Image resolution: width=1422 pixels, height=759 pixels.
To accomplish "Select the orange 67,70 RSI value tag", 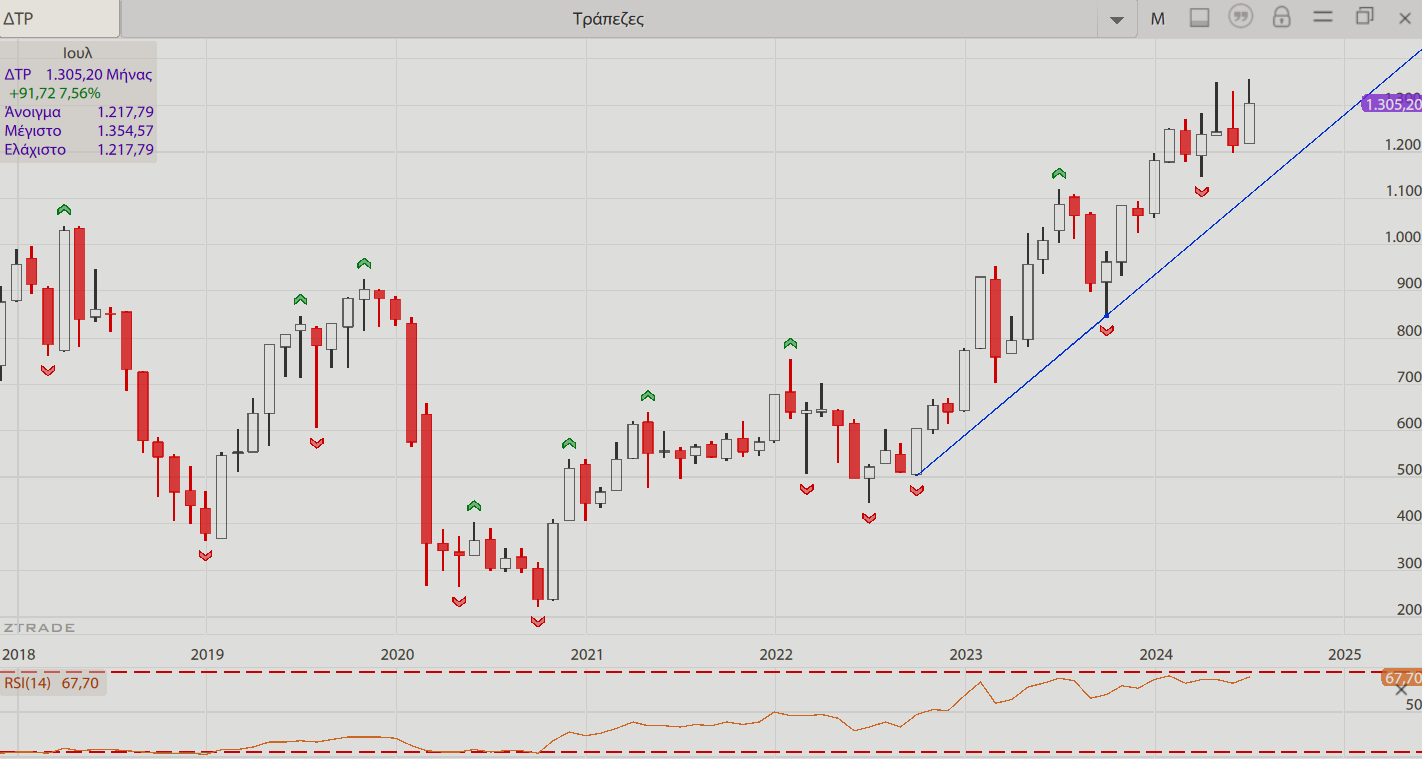I will 1402,678.
